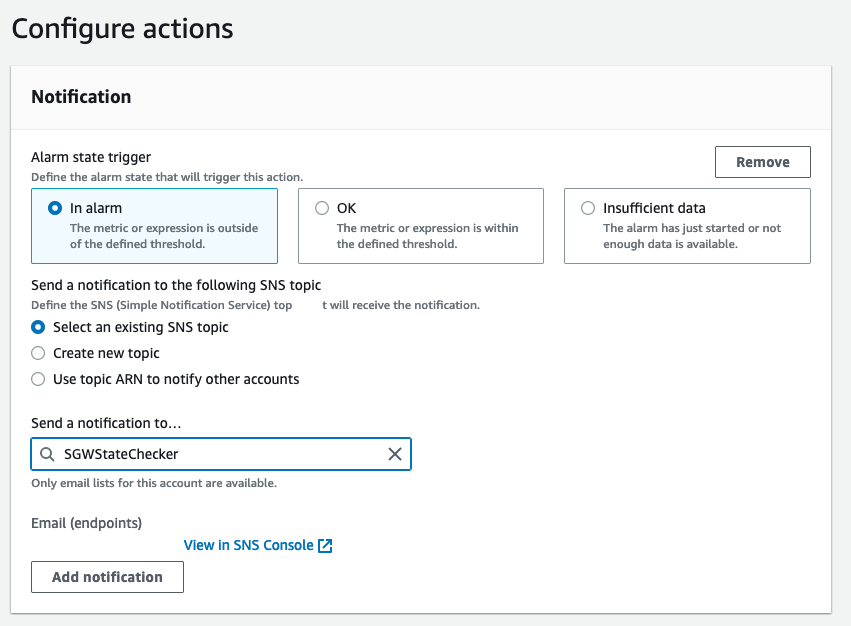Click the "OK" trigger card
Viewport: 851px width, 626px height.
click(x=420, y=225)
